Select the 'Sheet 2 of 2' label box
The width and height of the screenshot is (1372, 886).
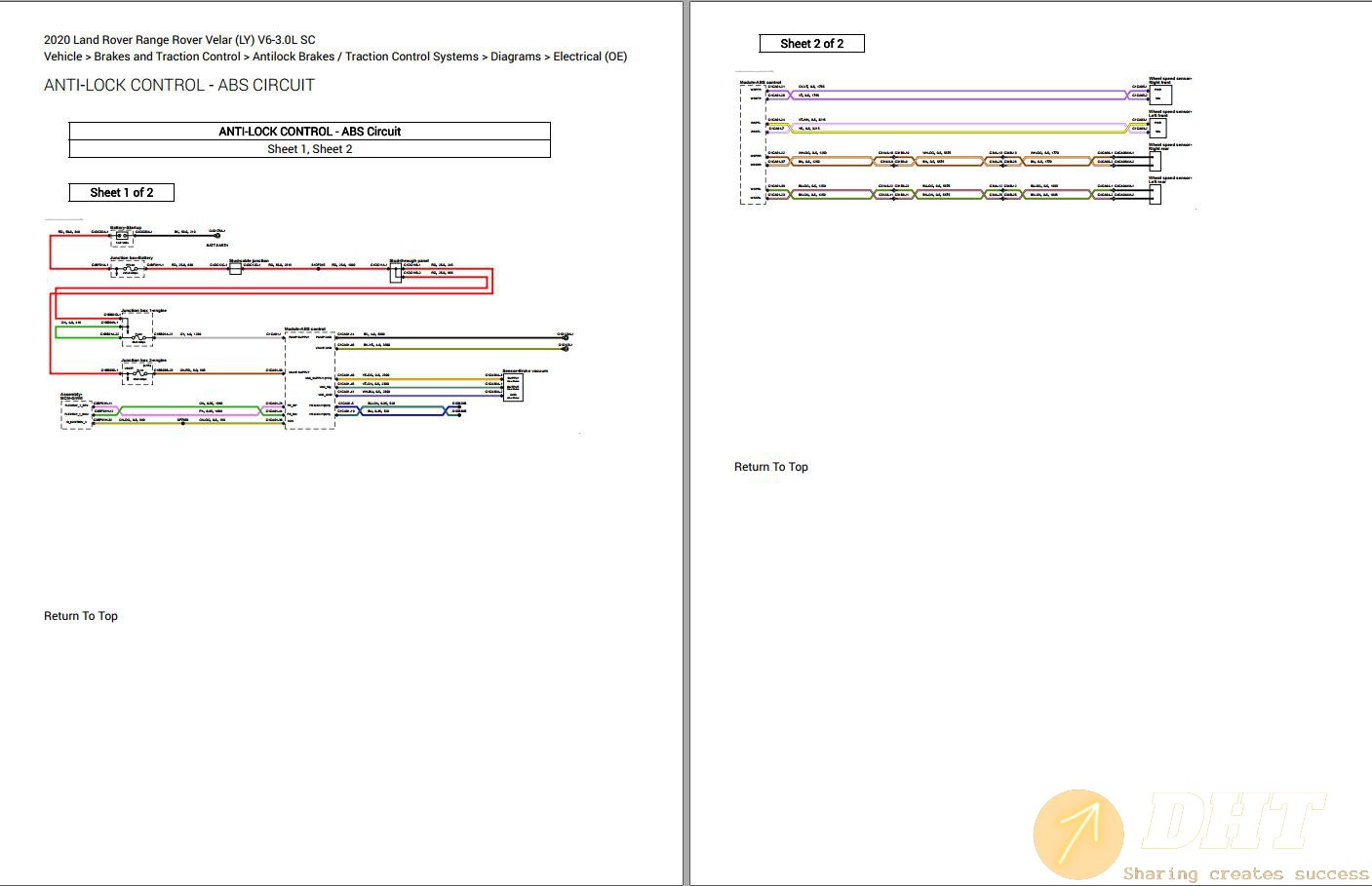tap(812, 44)
